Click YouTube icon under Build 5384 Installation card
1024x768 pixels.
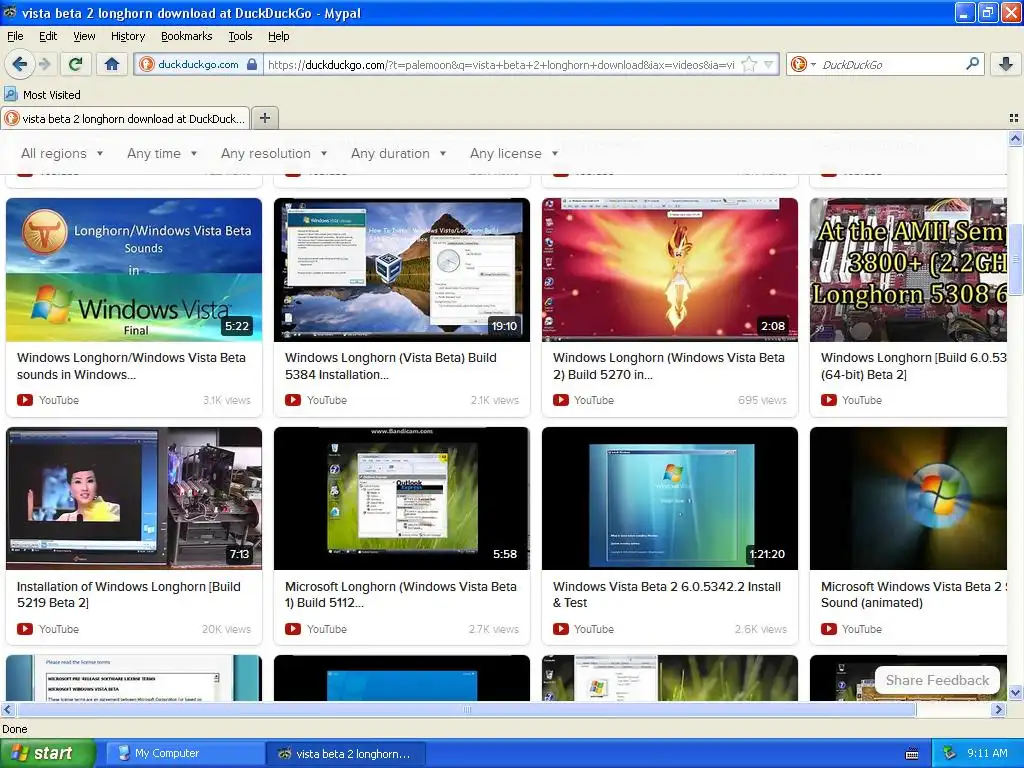(293, 400)
